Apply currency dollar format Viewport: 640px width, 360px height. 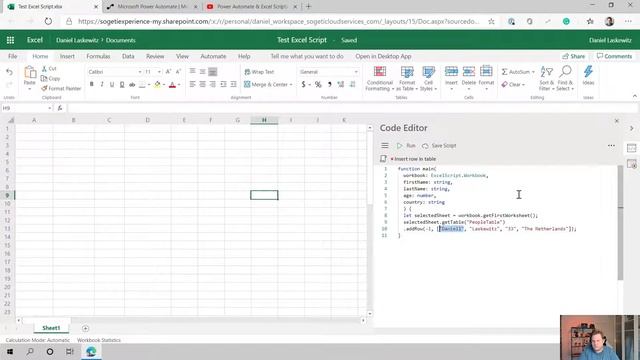[x=303, y=84]
